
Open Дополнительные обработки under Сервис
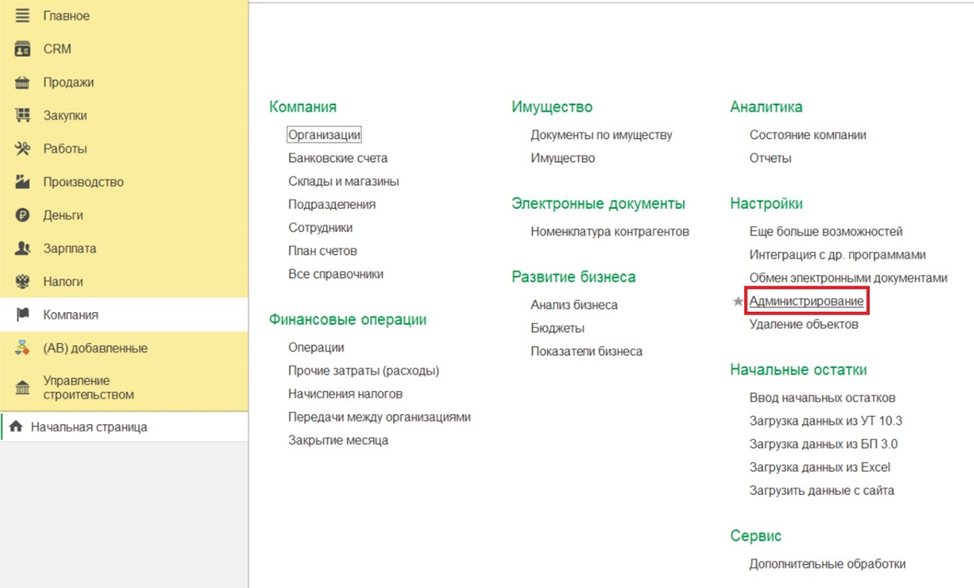coord(827,564)
